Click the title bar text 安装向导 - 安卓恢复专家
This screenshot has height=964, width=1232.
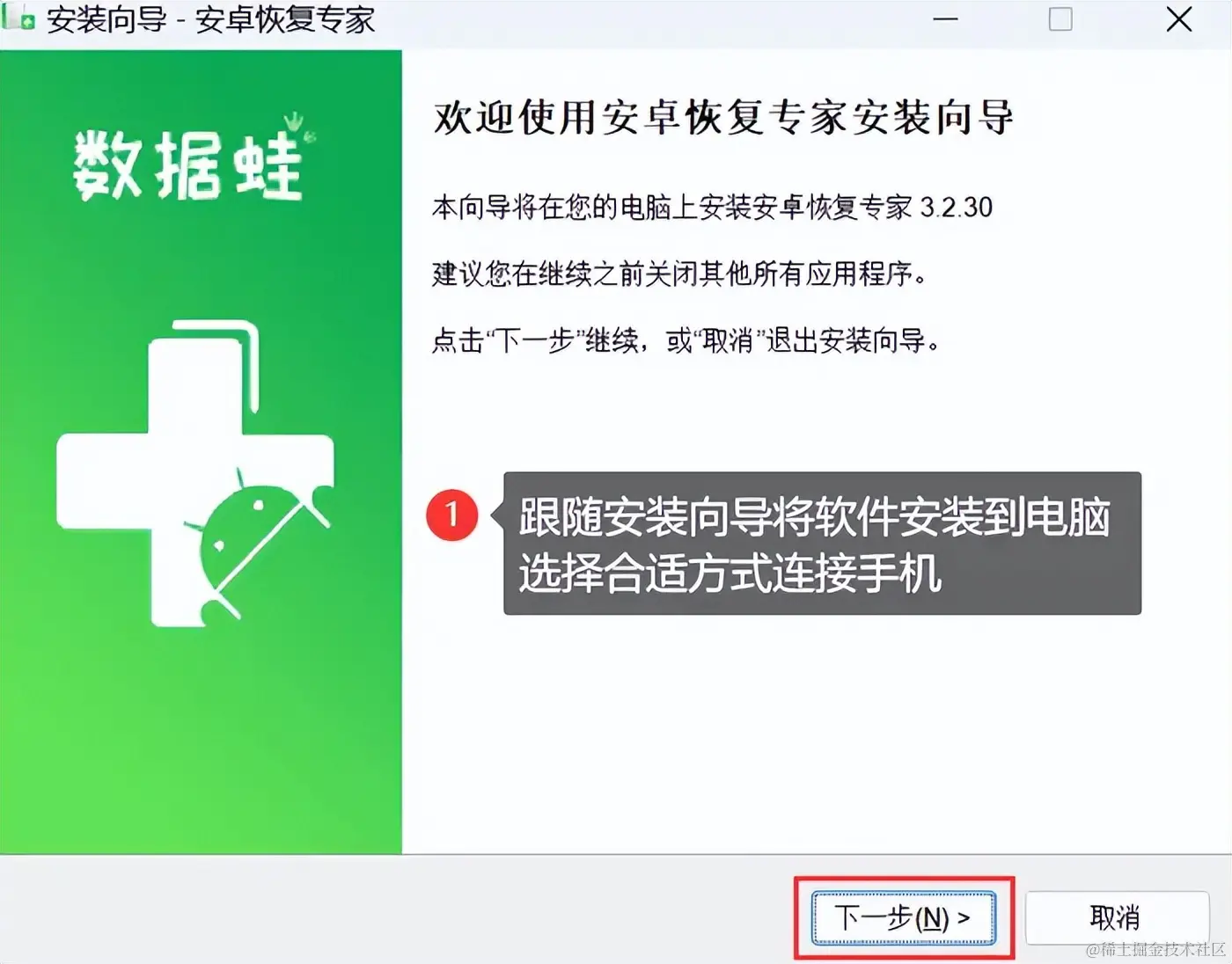coord(210,19)
